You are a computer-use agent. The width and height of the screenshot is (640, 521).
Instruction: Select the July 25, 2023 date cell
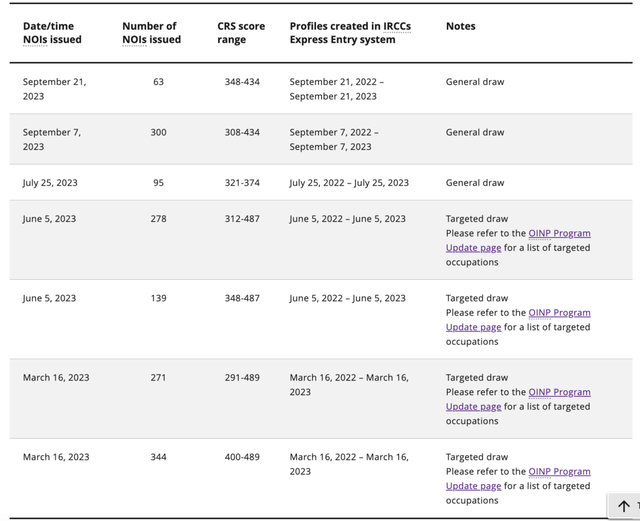click(x=50, y=183)
